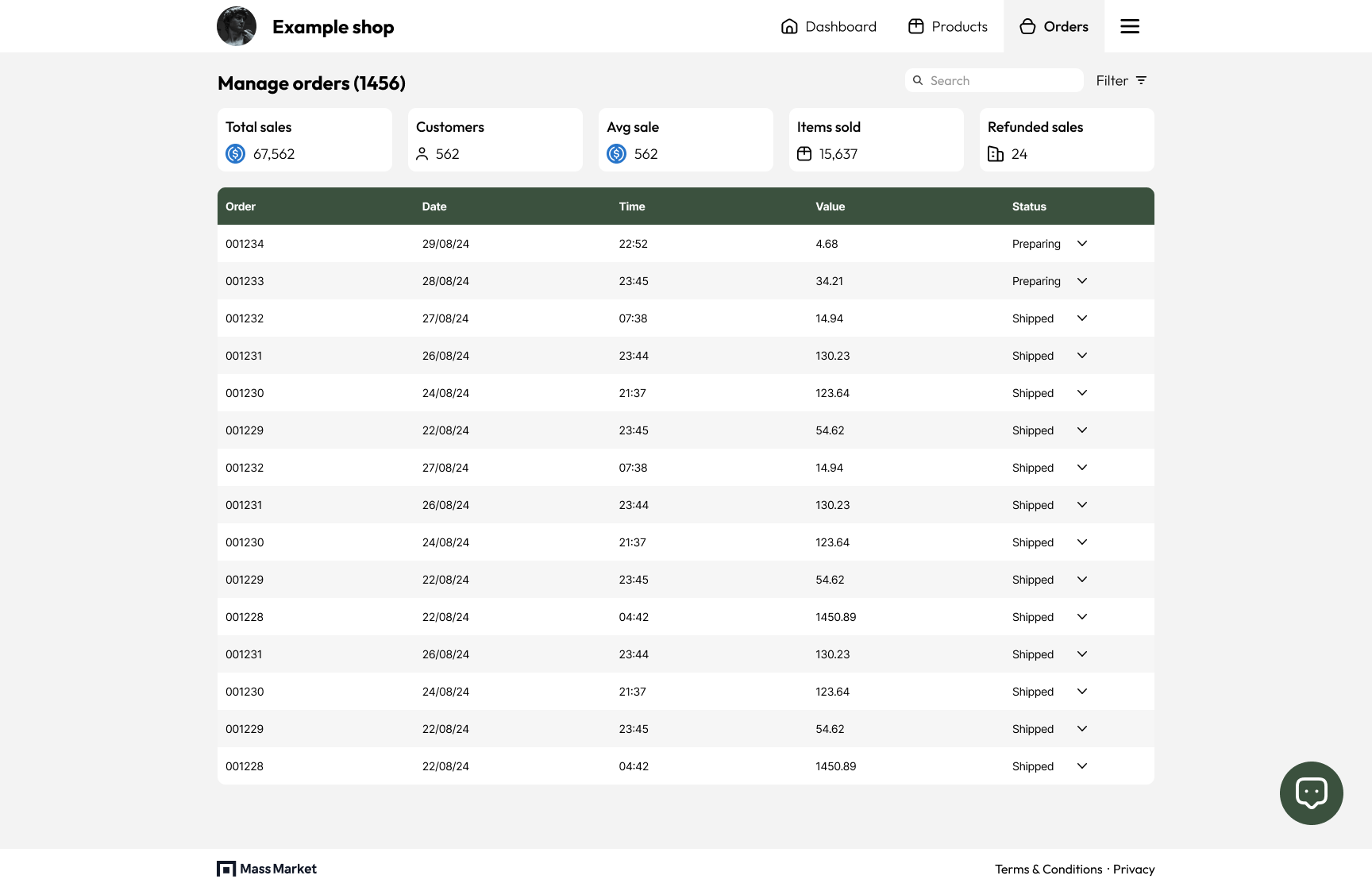Select the Orders tab
This screenshot has width=1372, height=887.
[1054, 26]
